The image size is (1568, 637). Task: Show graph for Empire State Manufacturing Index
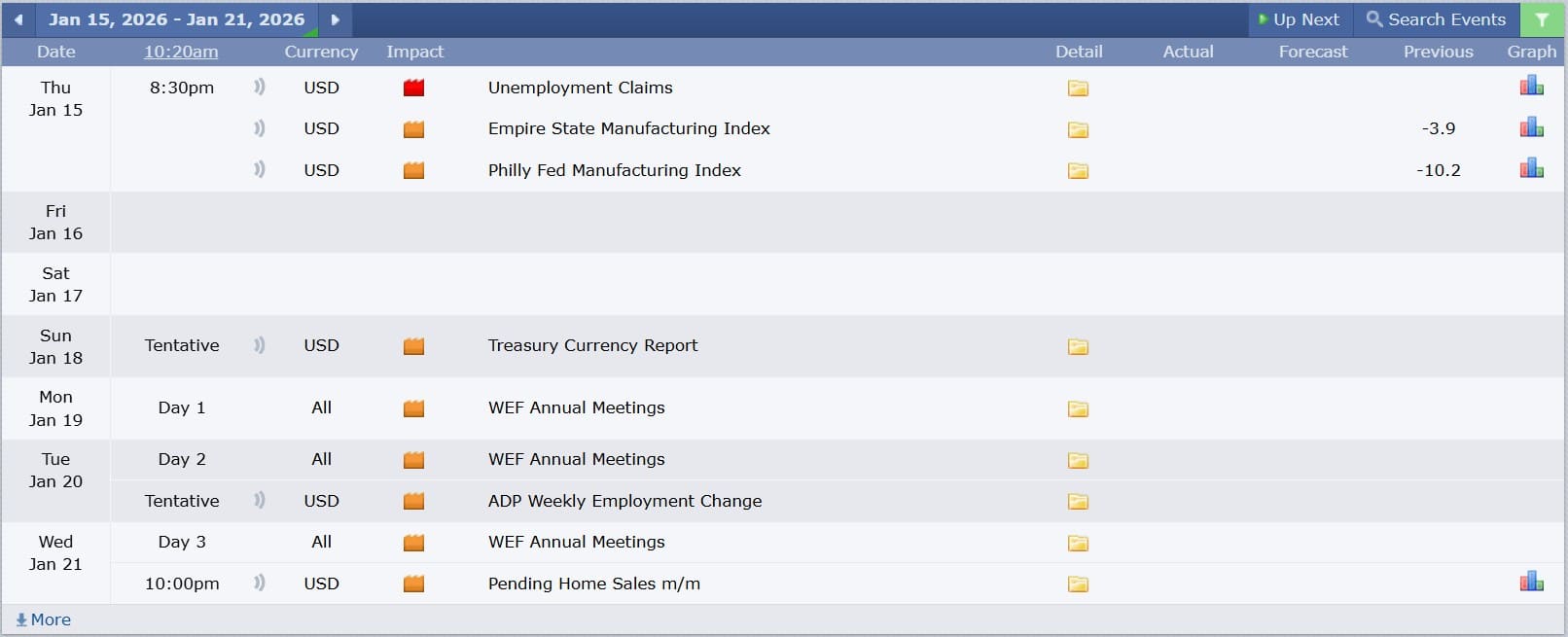click(1532, 126)
